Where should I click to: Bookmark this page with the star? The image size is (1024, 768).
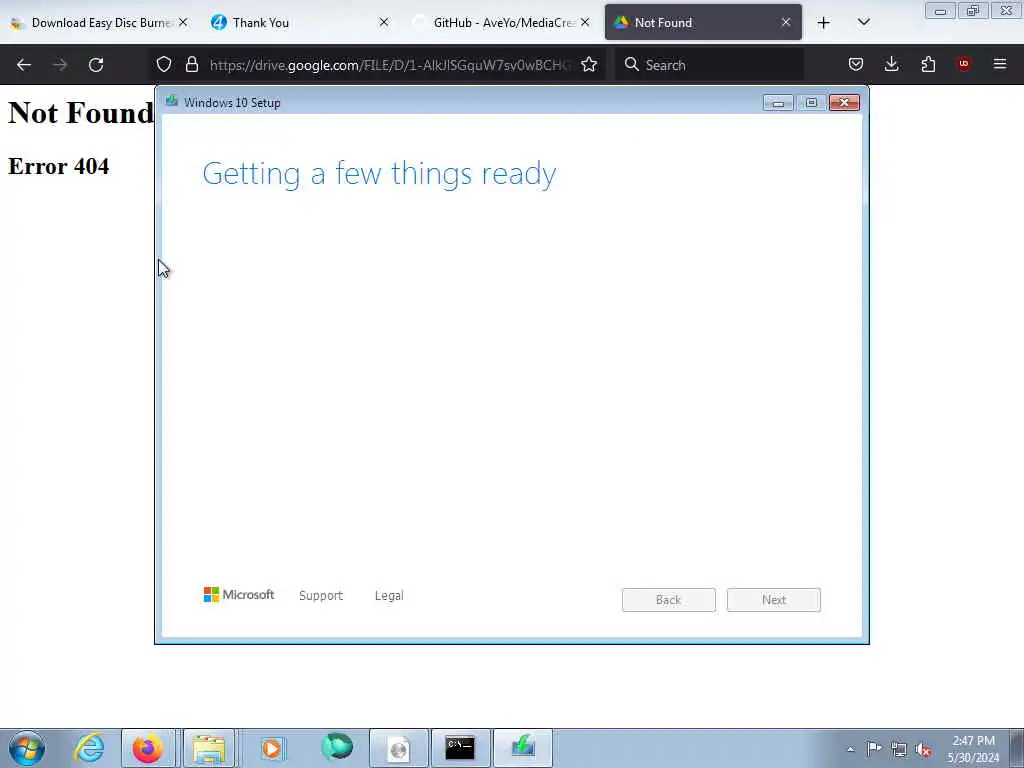coord(589,65)
